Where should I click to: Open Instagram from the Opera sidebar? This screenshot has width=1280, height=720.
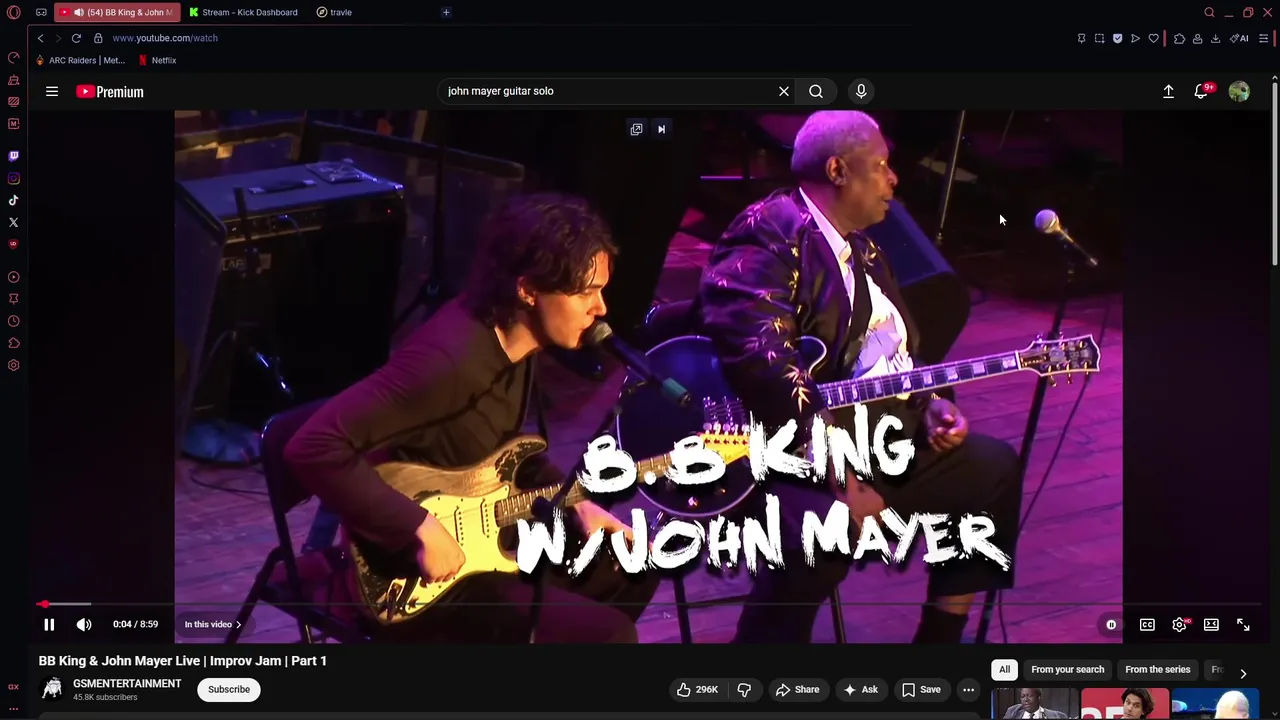pyautogui.click(x=13, y=178)
